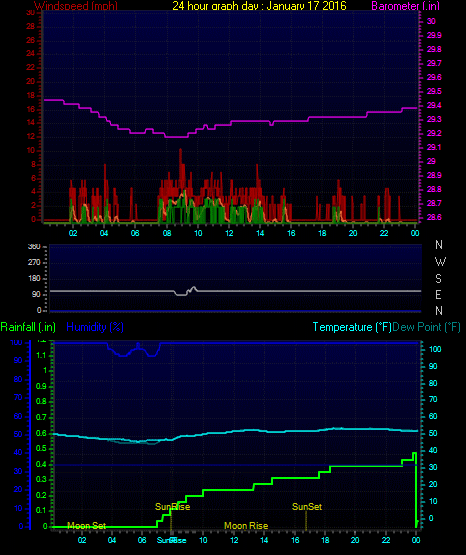Click the rainfall peak near midnight
The image size is (466, 555).
(414, 453)
